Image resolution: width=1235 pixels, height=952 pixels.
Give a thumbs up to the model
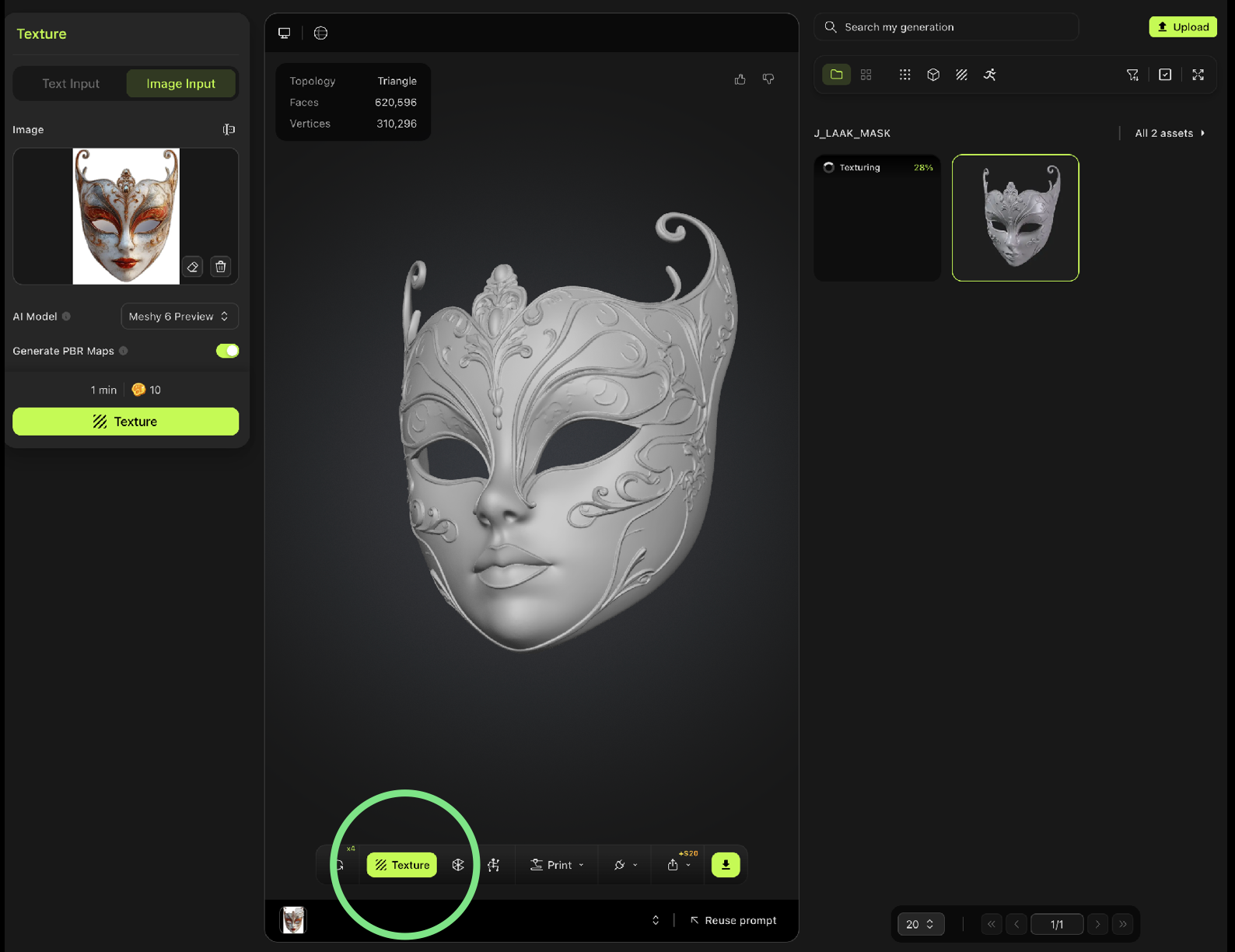740,79
